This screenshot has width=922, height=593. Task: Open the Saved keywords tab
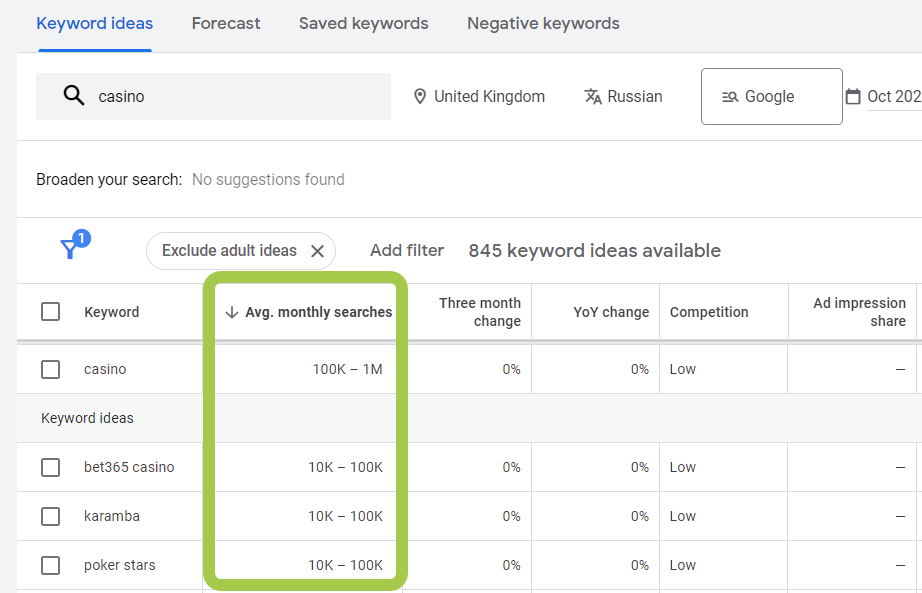363,24
